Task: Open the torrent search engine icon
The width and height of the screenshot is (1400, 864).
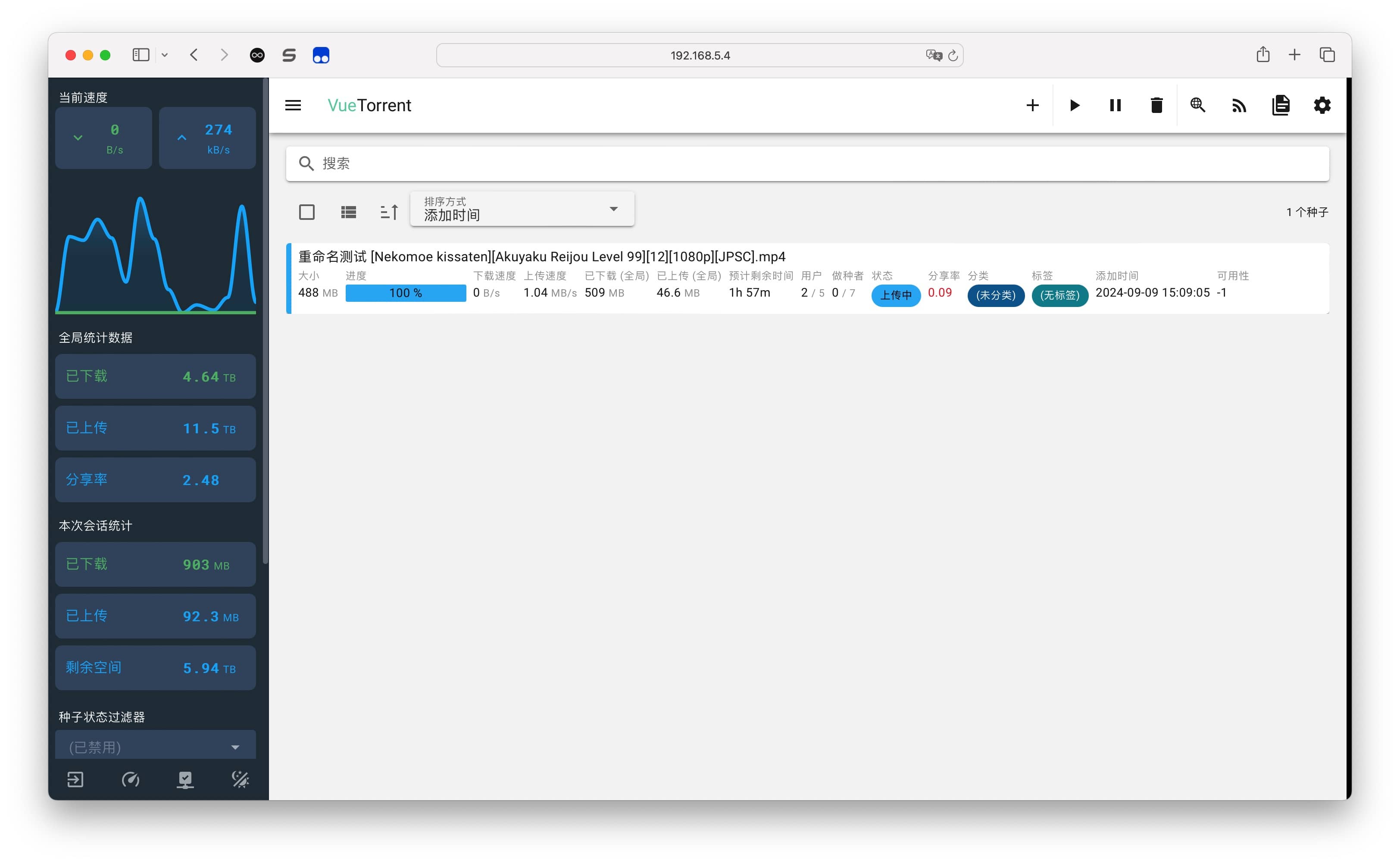Action: tap(1198, 105)
